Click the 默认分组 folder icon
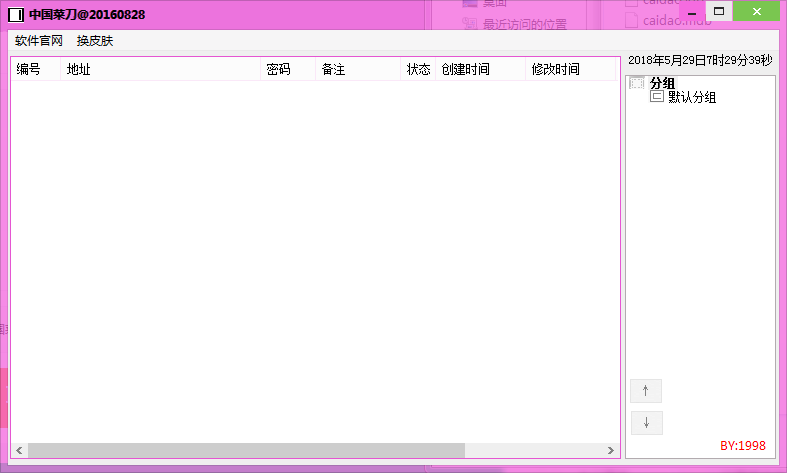The width and height of the screenshot is (787, 473). [657, 97]
